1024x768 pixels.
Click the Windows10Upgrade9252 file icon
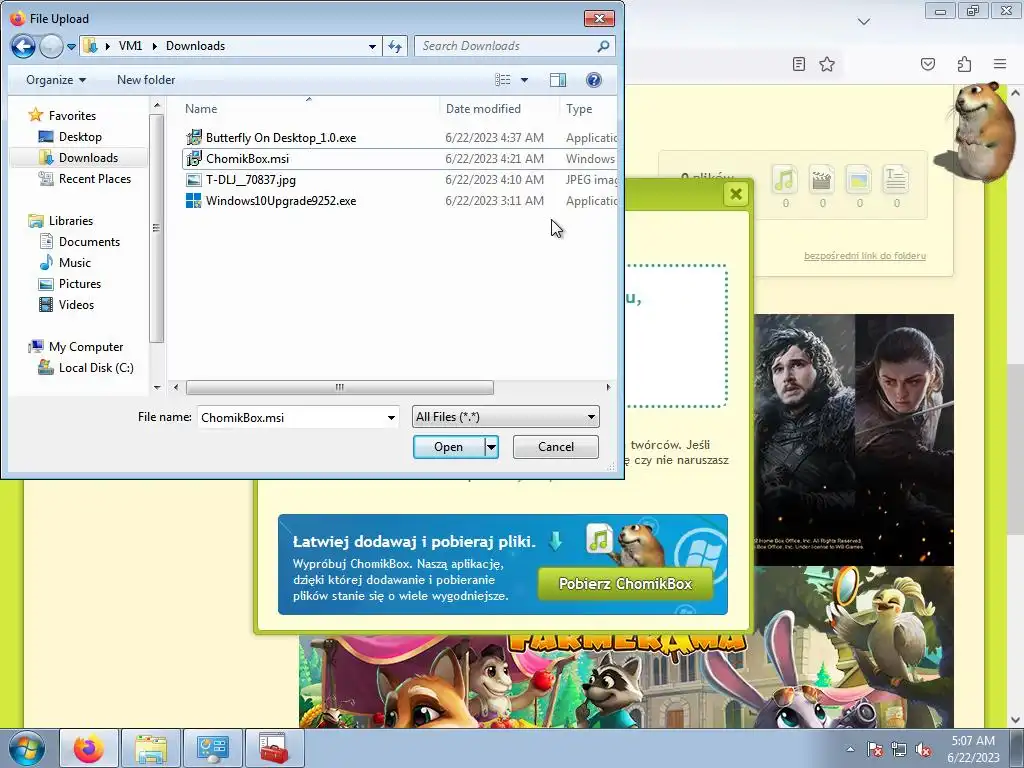click(193, 200)
